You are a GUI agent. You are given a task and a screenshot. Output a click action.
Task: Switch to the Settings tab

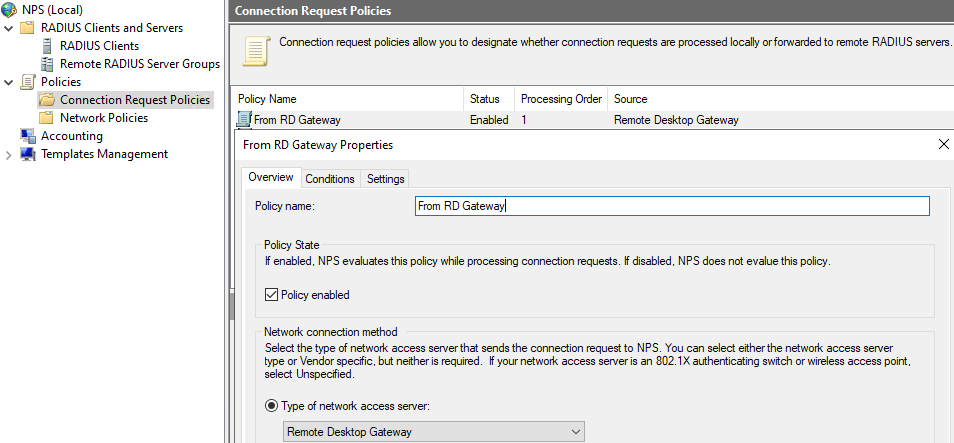pos(386,179)
